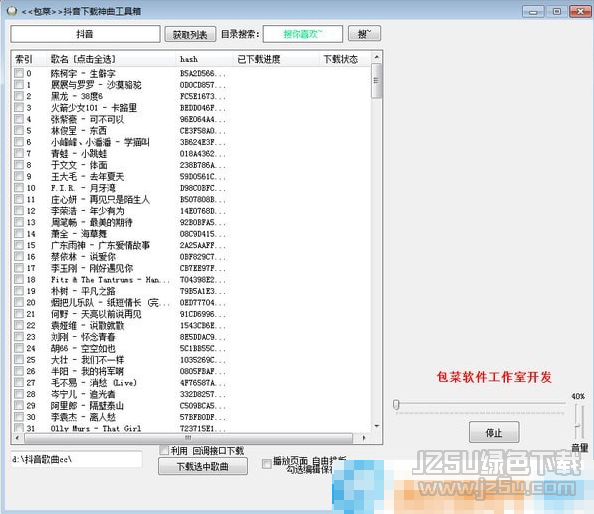Select song 周笔畅 - 最美的期待
This screenshot has height=514, width=594.
[92, 222]
